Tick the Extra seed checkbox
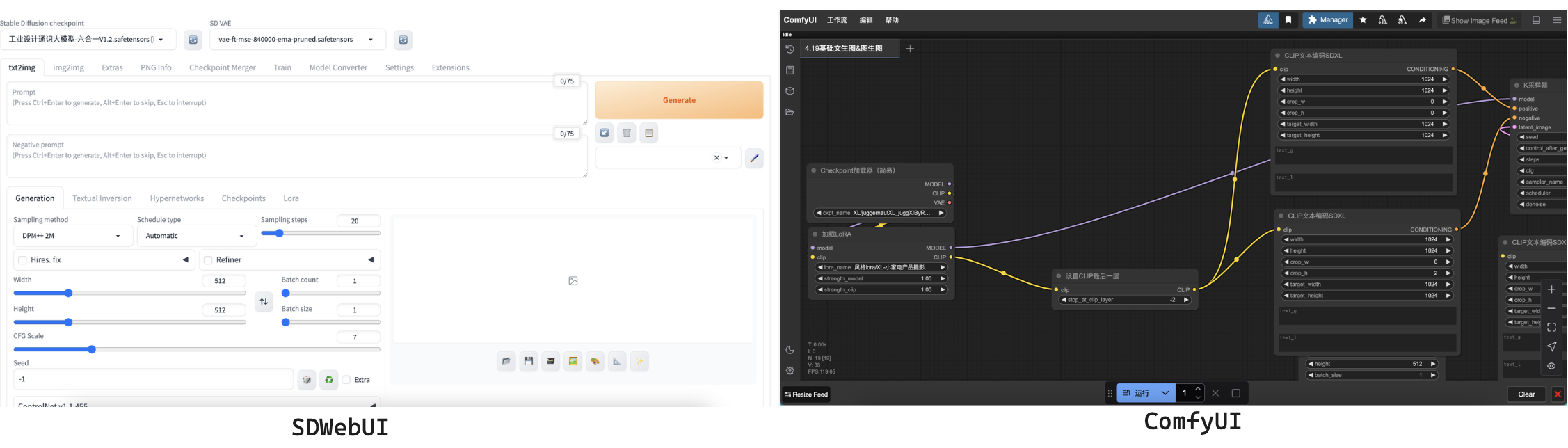Viewport: 1568px width, 448px height. 346,380
